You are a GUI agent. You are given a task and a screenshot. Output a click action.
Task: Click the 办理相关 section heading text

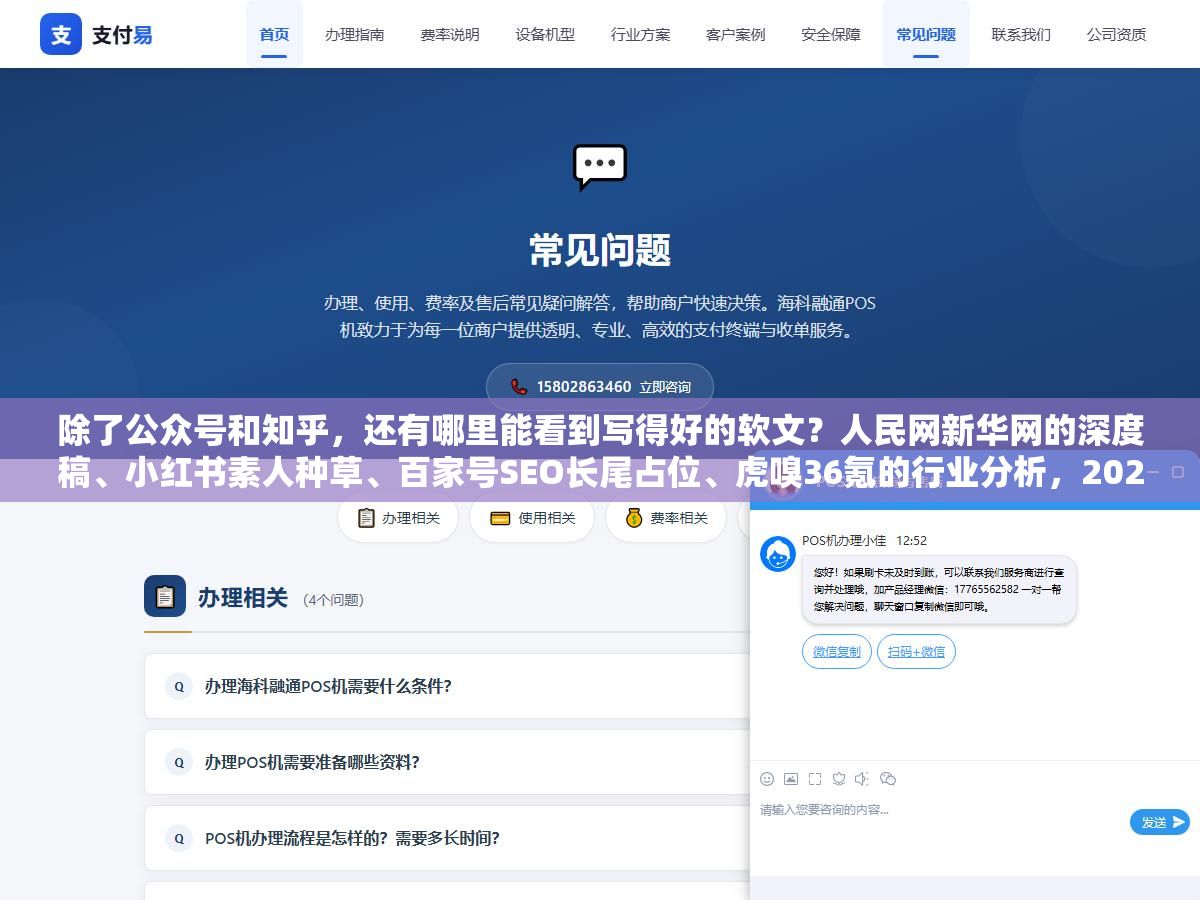click(243, 597)
